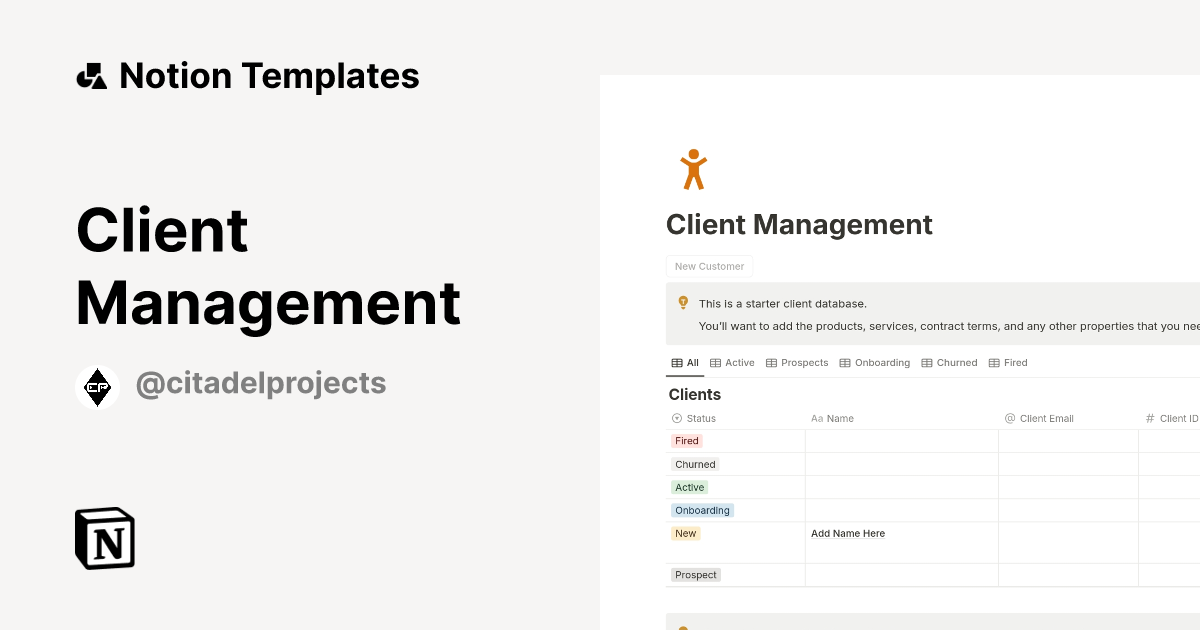
Task: Click the # icon on Client ID column
Action: point(1148,418)
